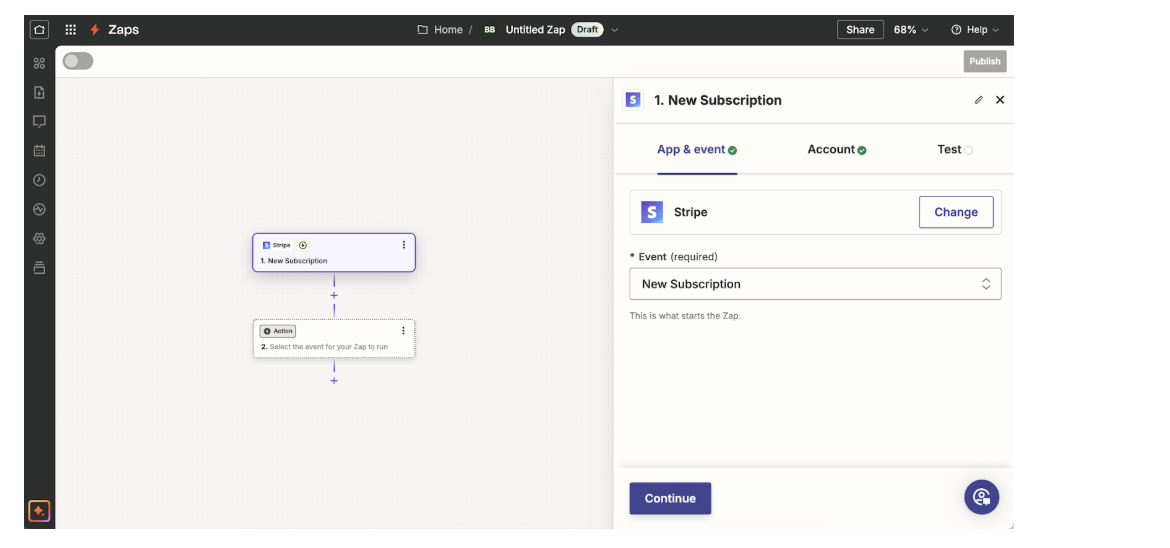The image size is (1170, 548).
Task: Open three-dot menu on Action step
Action: (404, 331)
